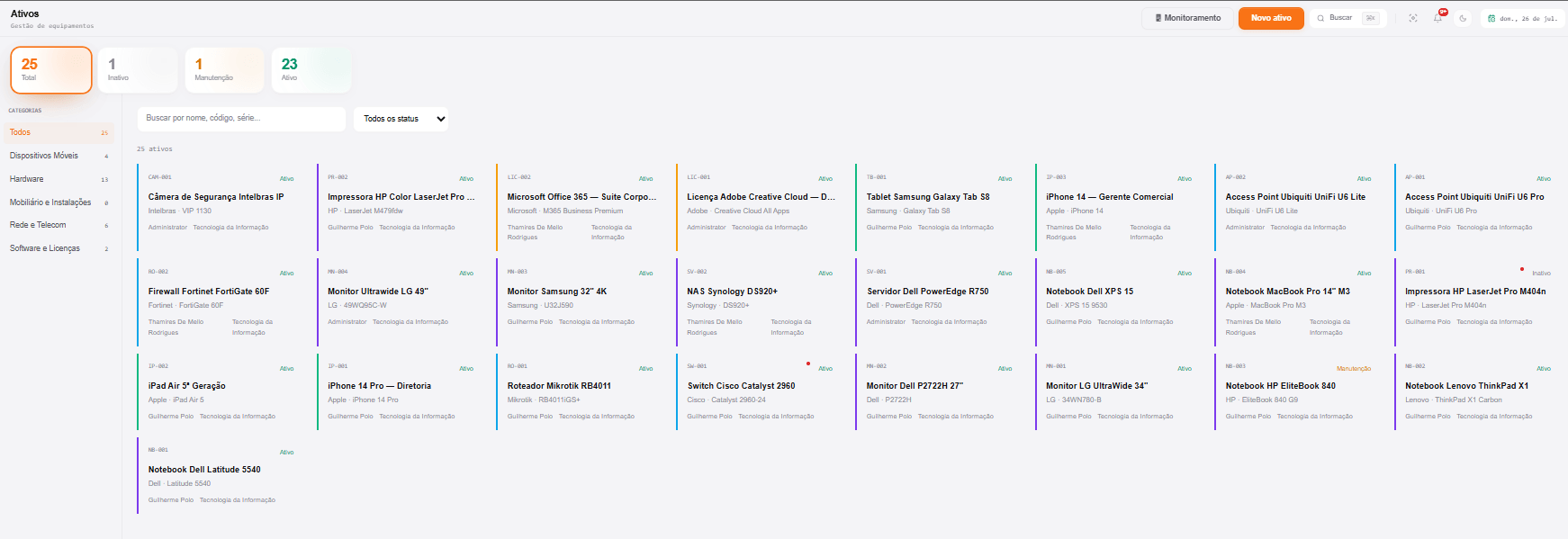
Task: Select Mobiliário e Instalações category
Action: point(59,202)
